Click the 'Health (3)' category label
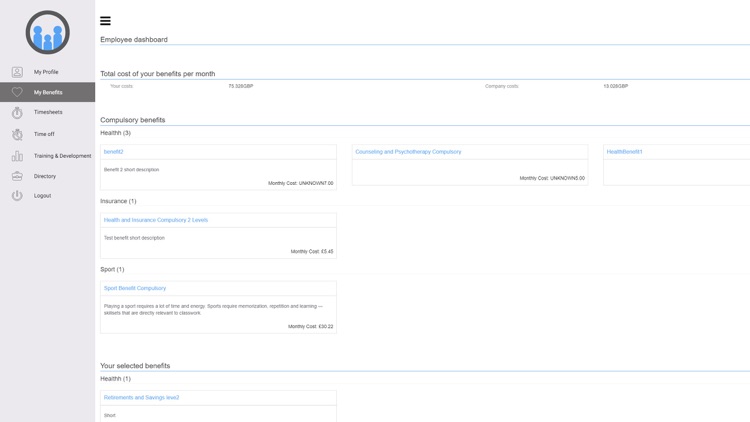This screenshot has height=422, width=750. pyautogui.click(x=115, y=133)
